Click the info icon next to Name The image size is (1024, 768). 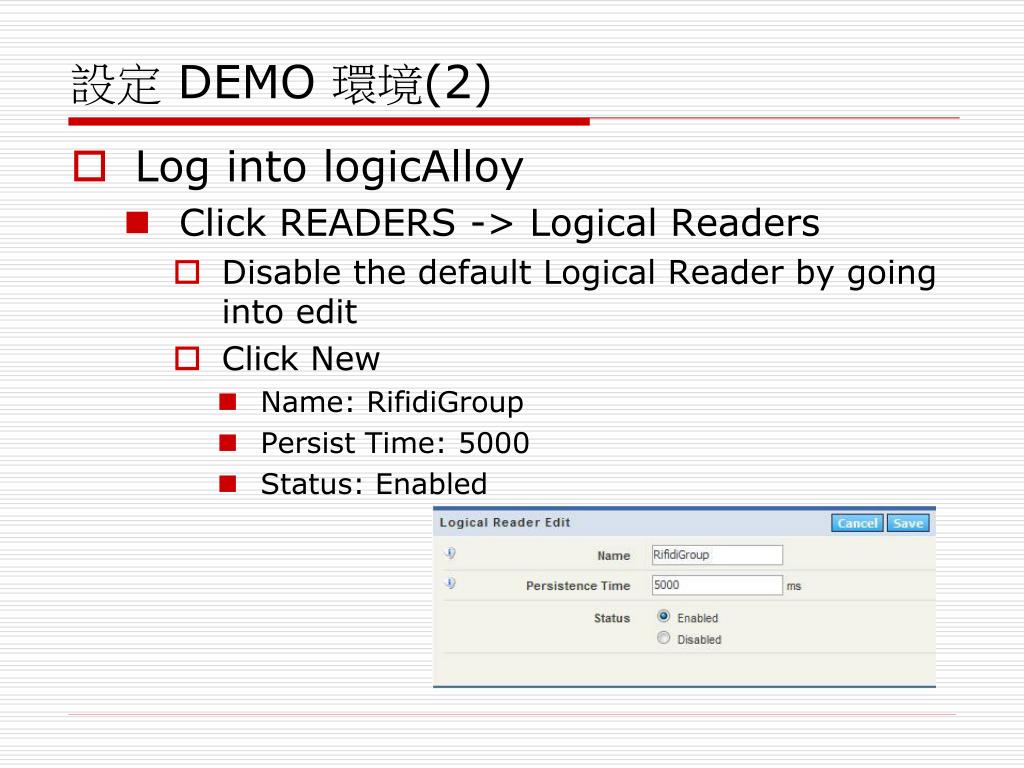[x=450, y=554]
